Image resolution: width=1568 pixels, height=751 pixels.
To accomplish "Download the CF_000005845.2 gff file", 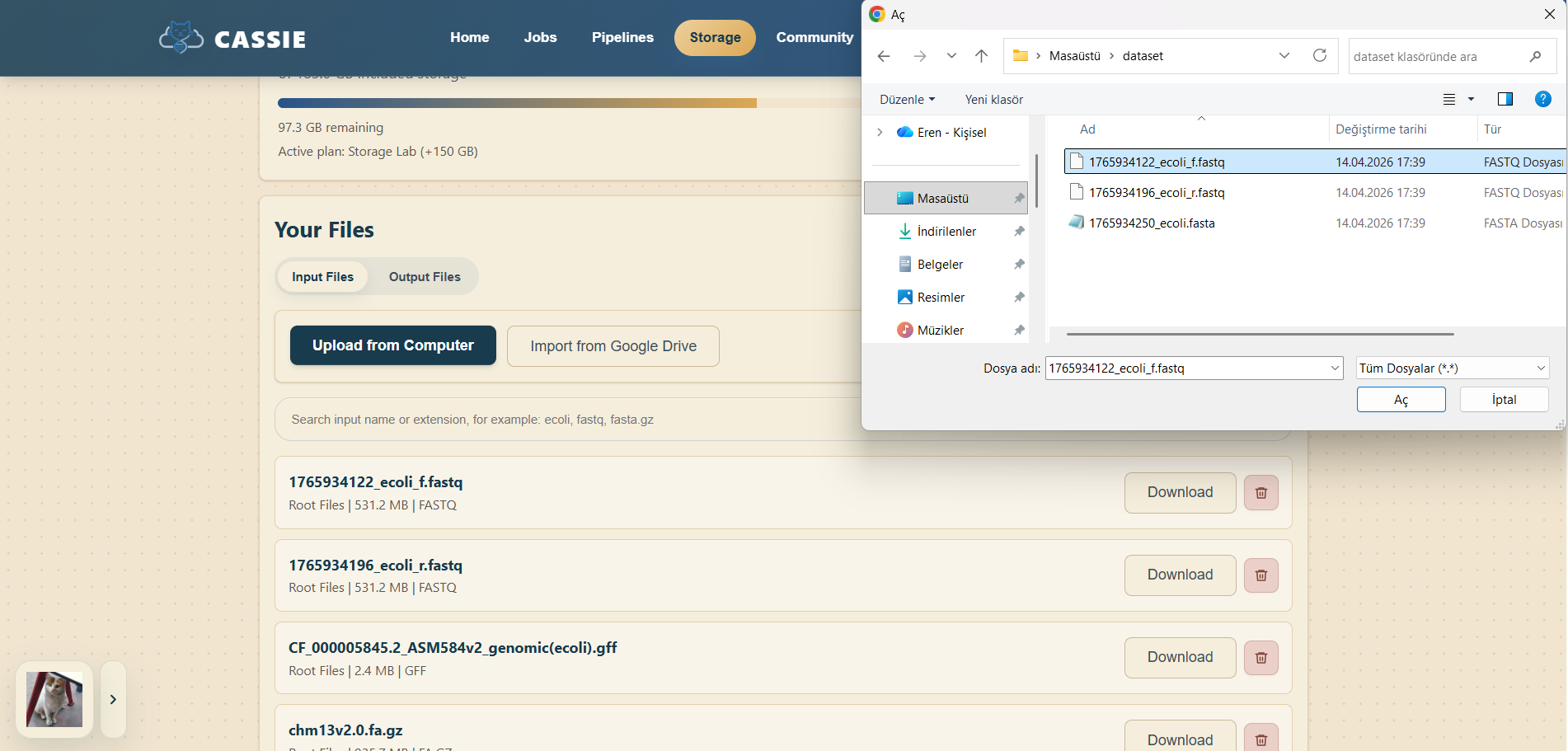I will point(1180,657).
